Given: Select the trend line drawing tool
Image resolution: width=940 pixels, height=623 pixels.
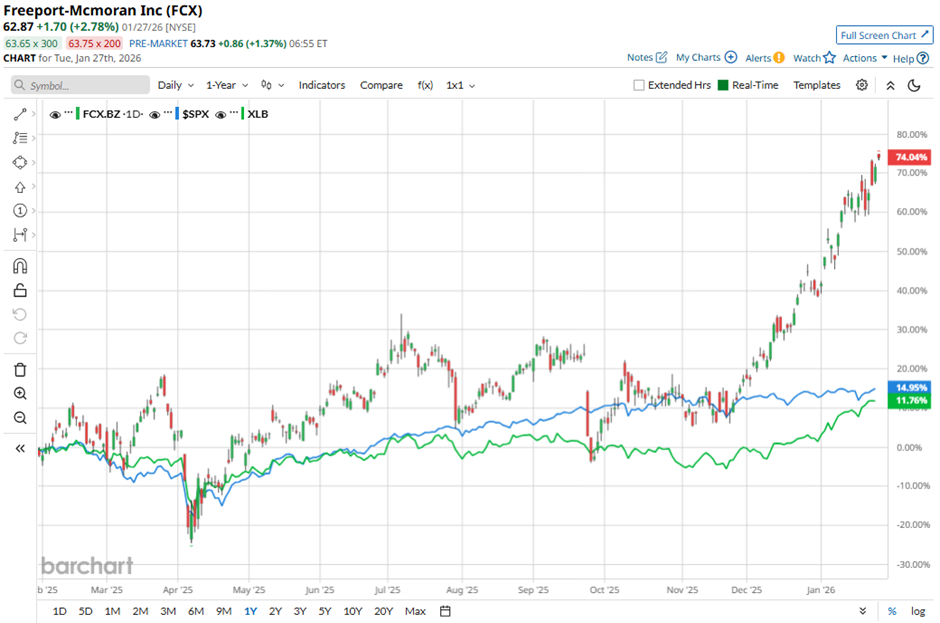Looking at the screenshot, I should pyautogui.click(x=19, y=115).
